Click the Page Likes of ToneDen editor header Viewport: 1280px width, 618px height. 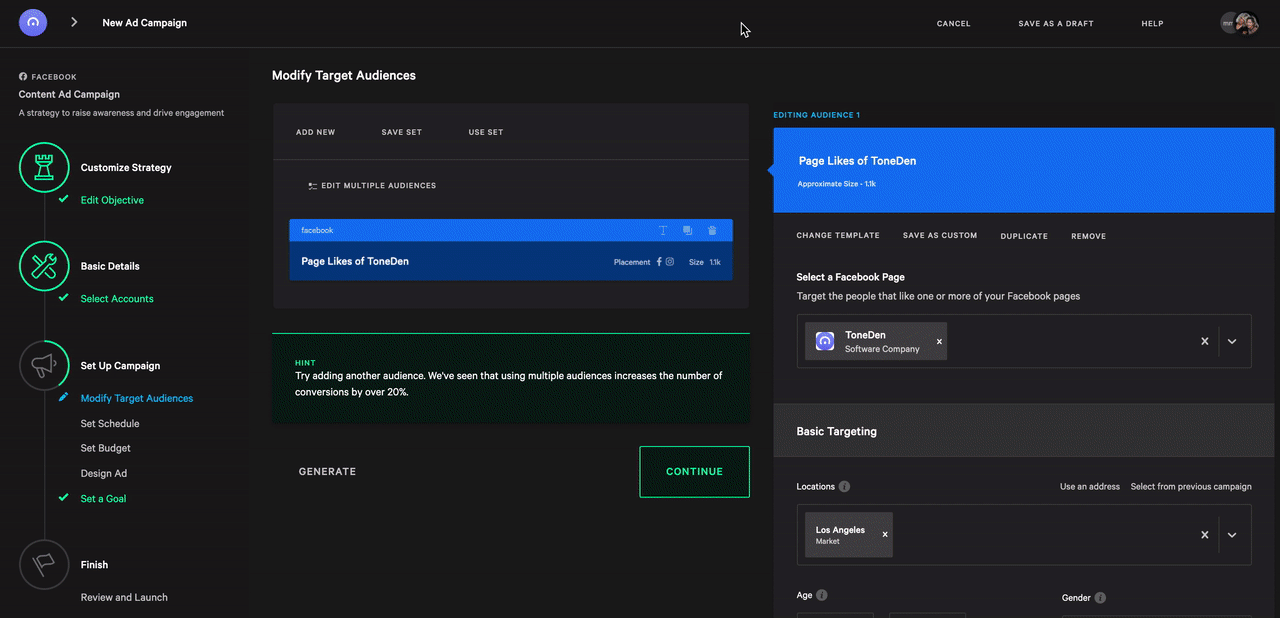pos(1026,170)
